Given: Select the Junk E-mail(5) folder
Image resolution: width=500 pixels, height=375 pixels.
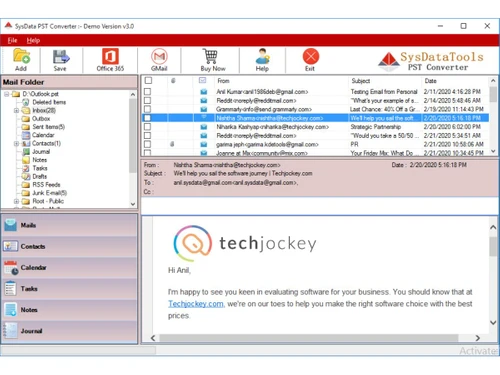Looking at the screenshot, I should point(49,193).
